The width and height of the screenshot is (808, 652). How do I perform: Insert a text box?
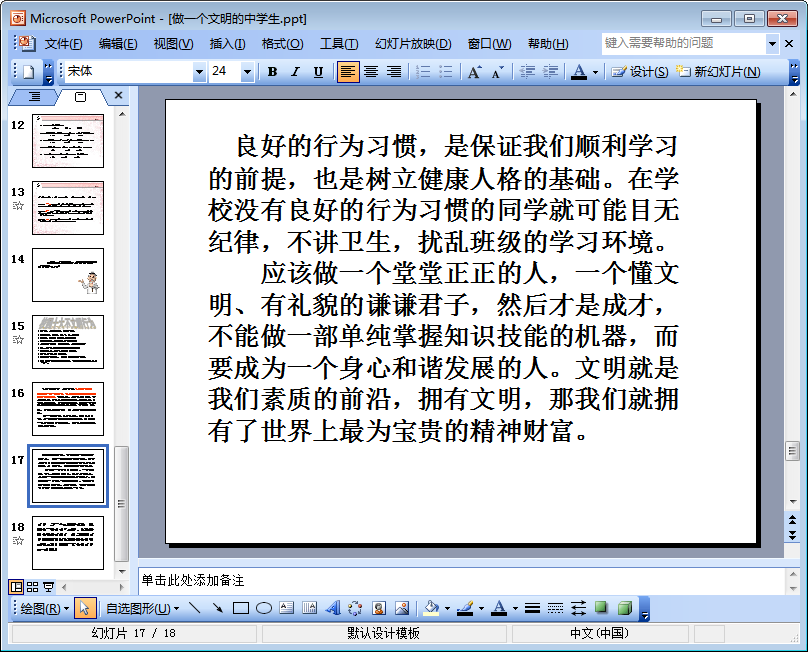[x=287, y=608]
